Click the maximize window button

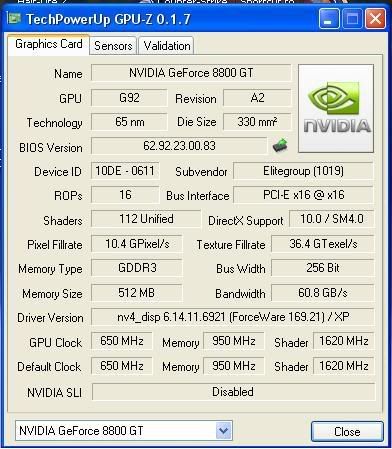[352, 19]
